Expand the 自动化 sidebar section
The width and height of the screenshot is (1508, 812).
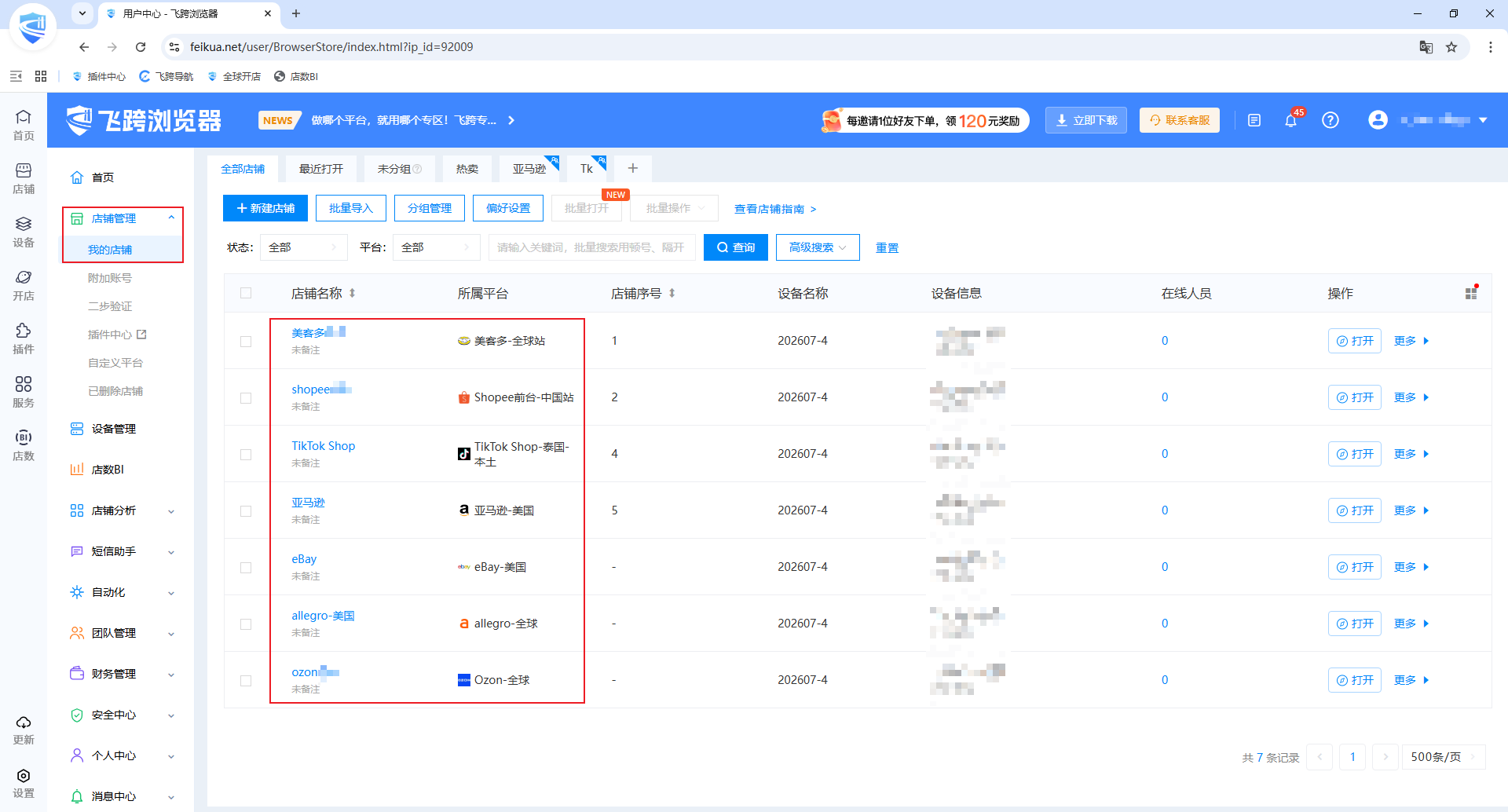tap(171, 593)
